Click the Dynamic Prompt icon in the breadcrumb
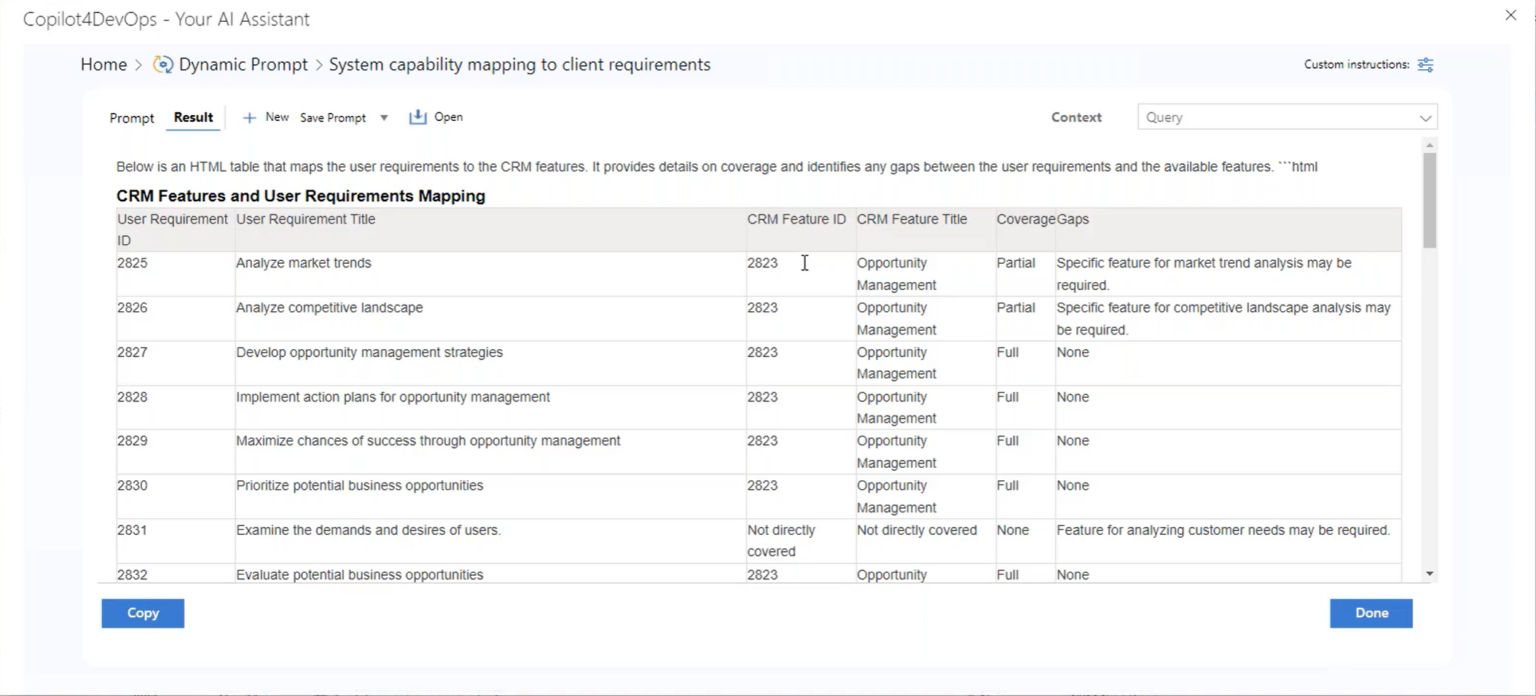This screenshot has width=1536, height=696. [x=161, y=63]
